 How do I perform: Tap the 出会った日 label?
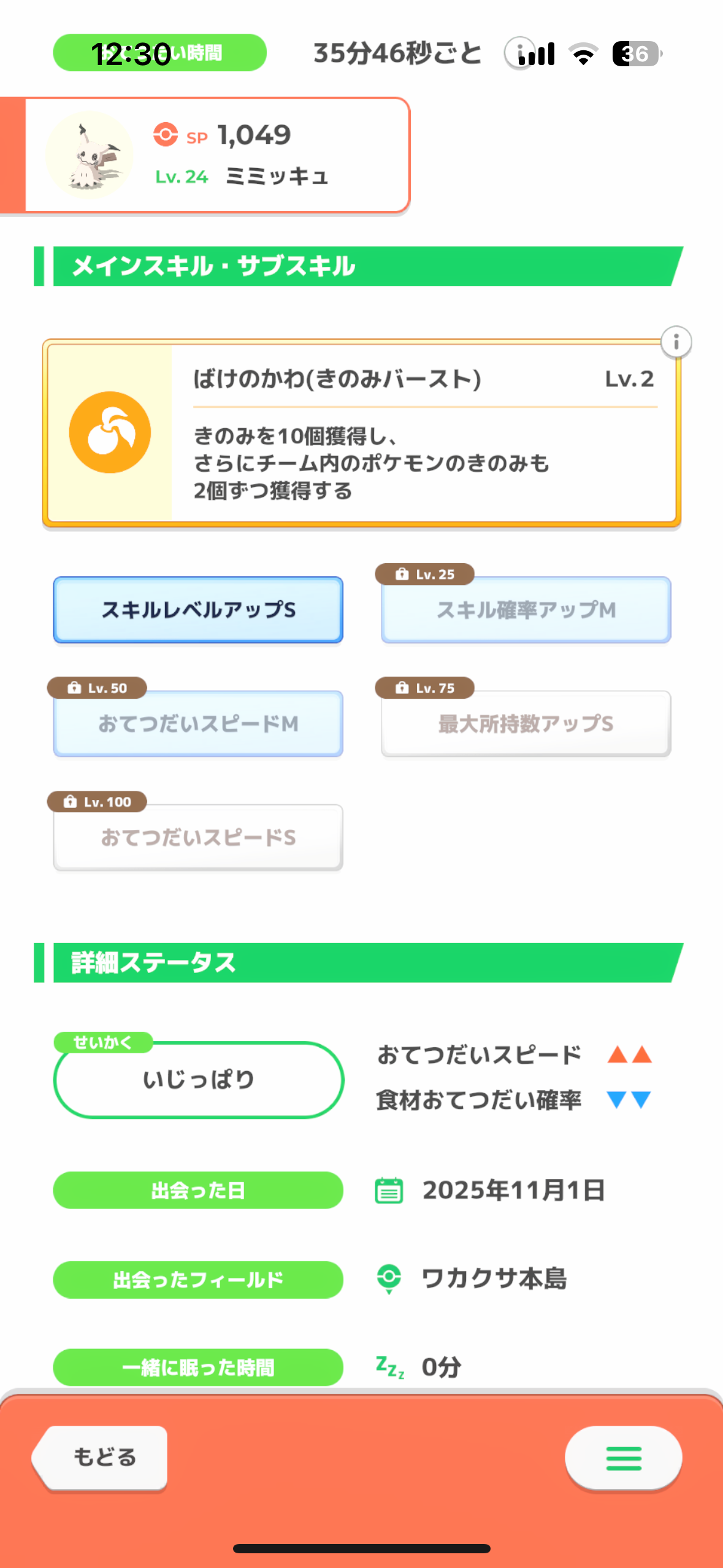198,1191
